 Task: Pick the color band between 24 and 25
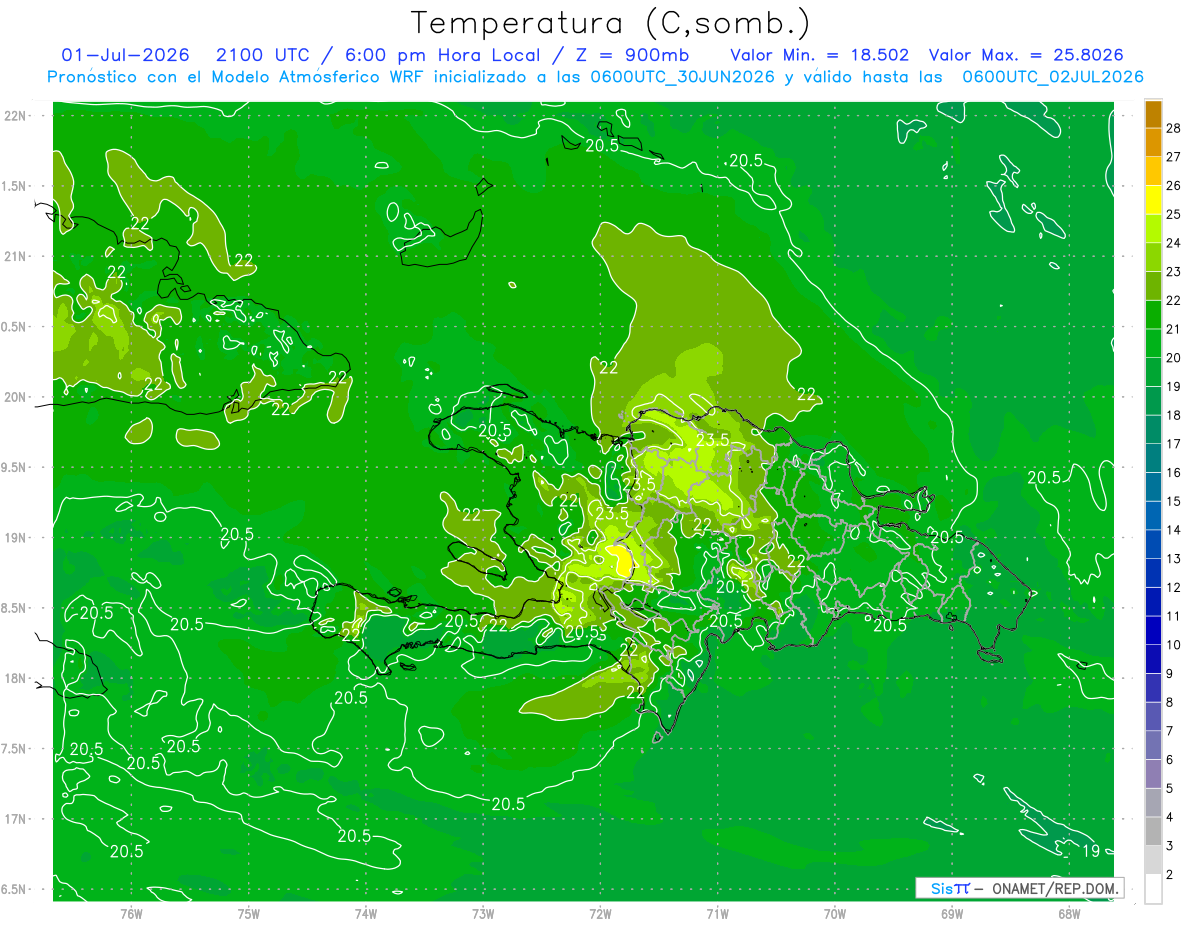[1153, 229]
